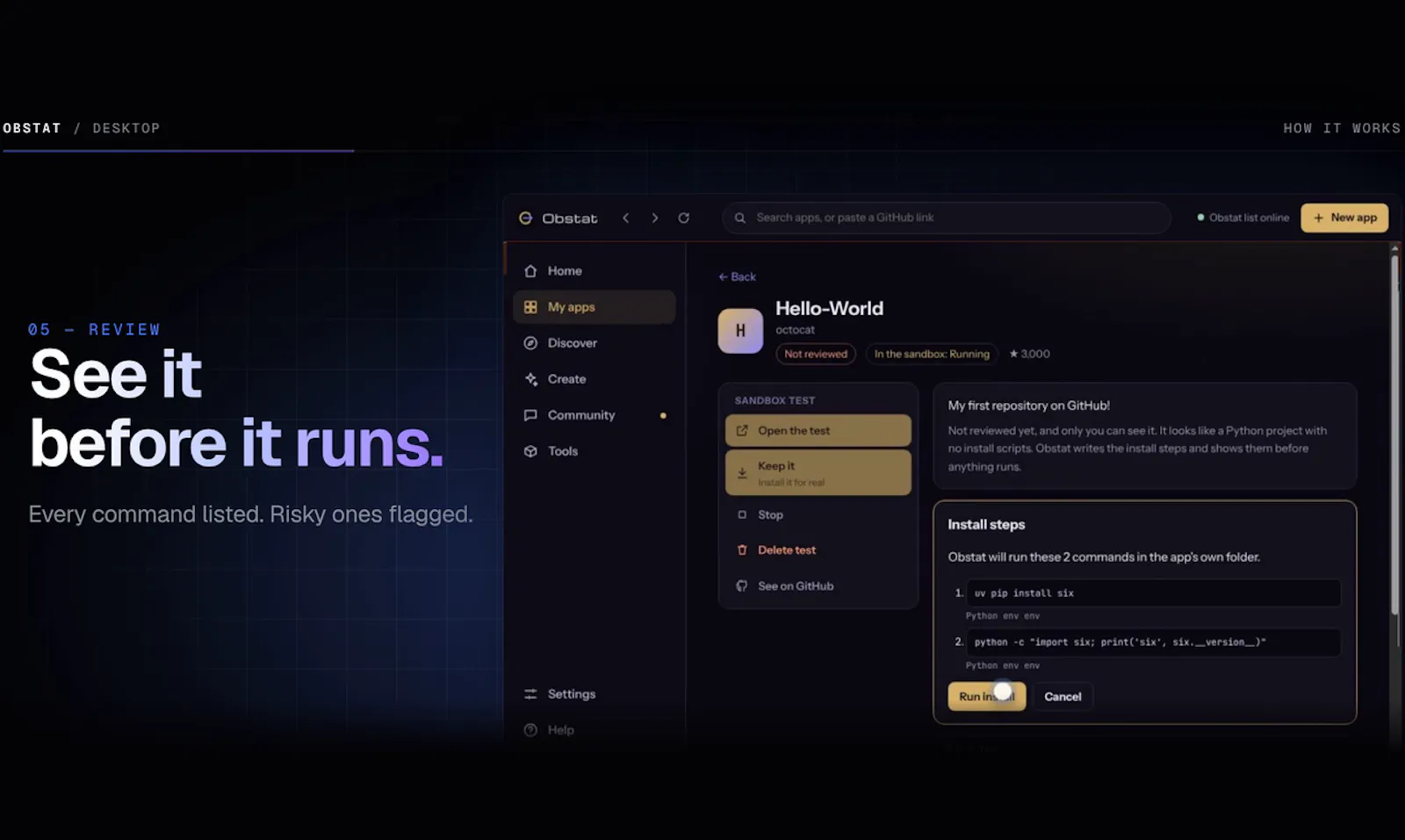
Task: Stop the sandbox test
Action: [818, 515]
